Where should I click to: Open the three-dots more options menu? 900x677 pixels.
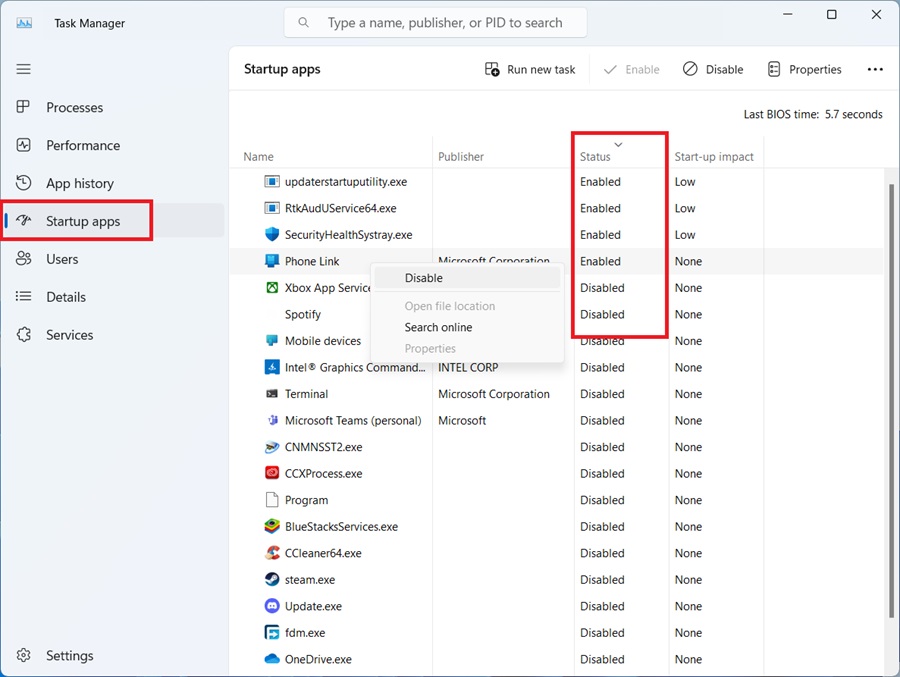click(875, 70)
